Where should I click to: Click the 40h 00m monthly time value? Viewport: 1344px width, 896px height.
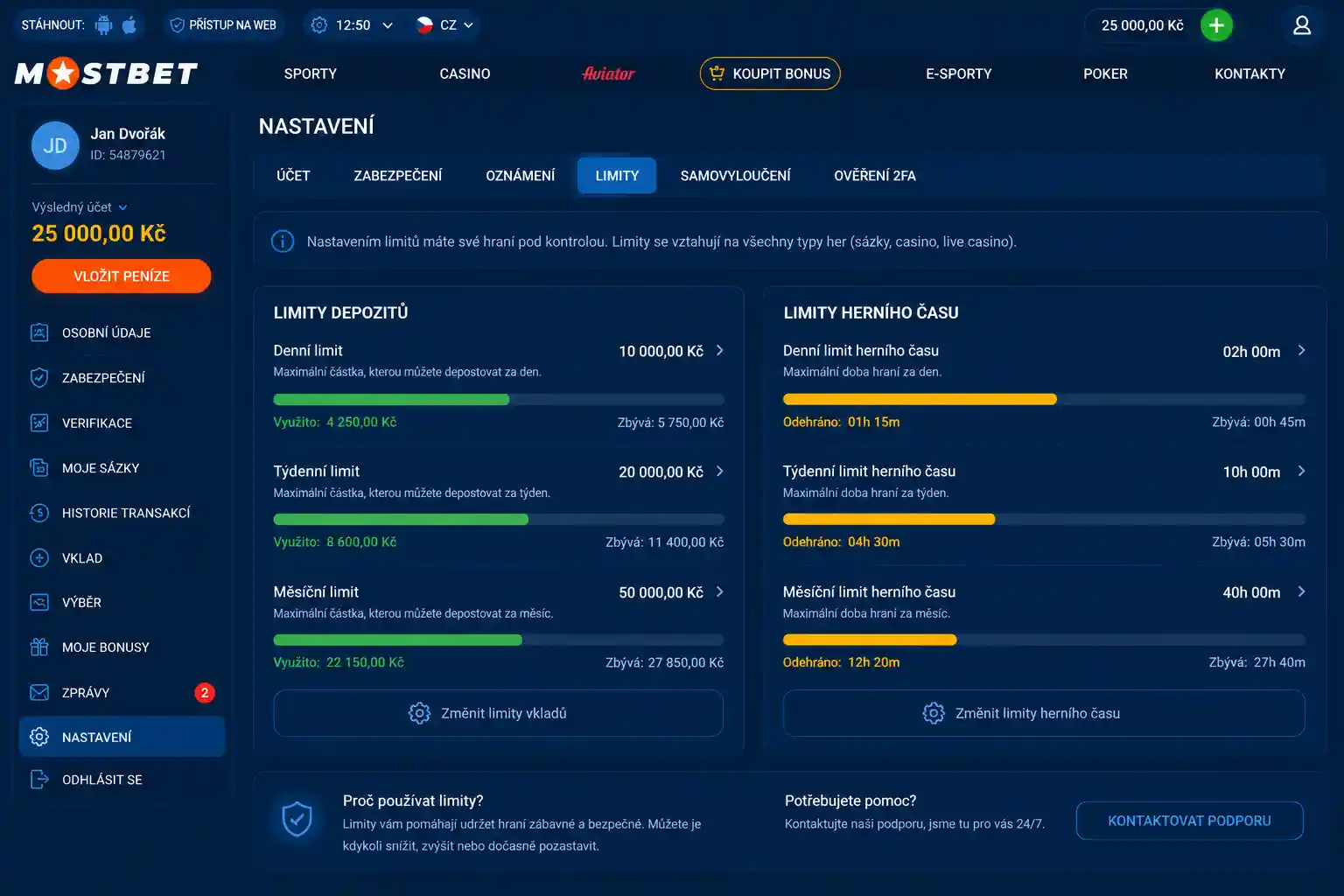[x=1251, y=592]
